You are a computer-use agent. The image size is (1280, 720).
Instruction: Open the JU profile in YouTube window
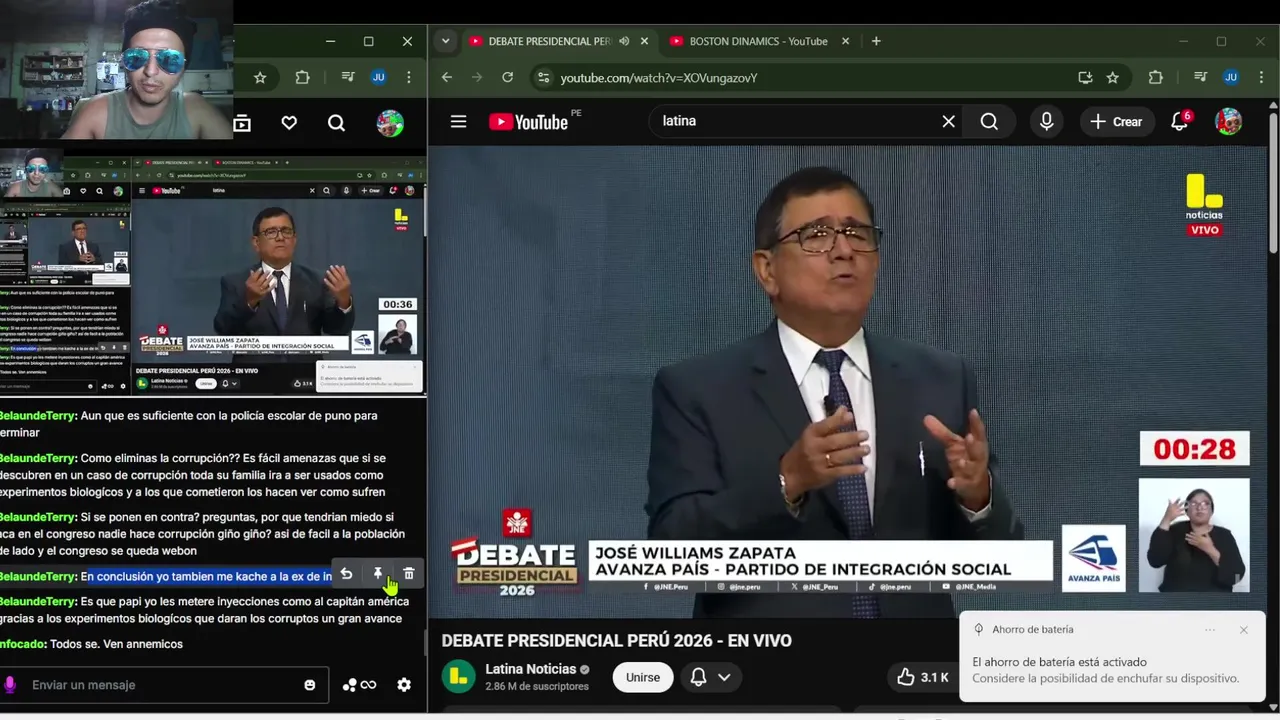[x=1231, y=77]
